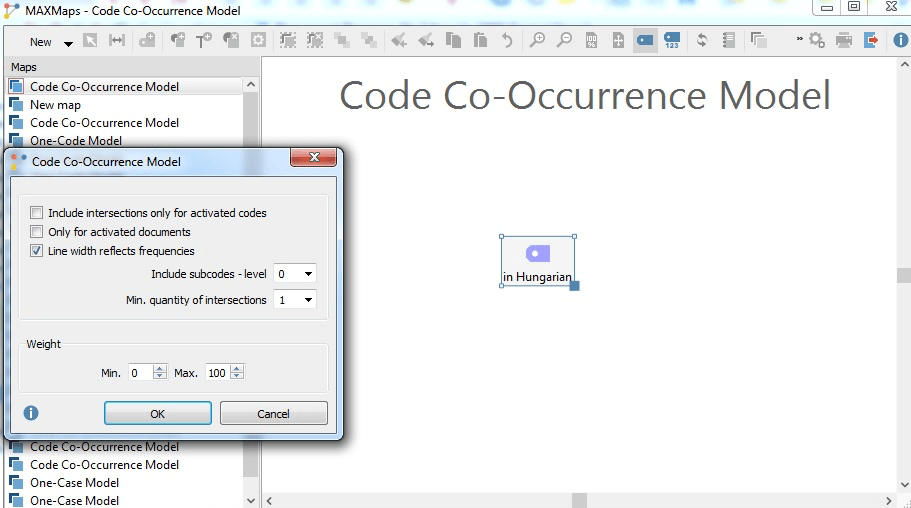The width and height of the screenshot is (911, 508).
Task: Click Cancel in the dialog
Action: pyautogui.click(x=274, y=413)
